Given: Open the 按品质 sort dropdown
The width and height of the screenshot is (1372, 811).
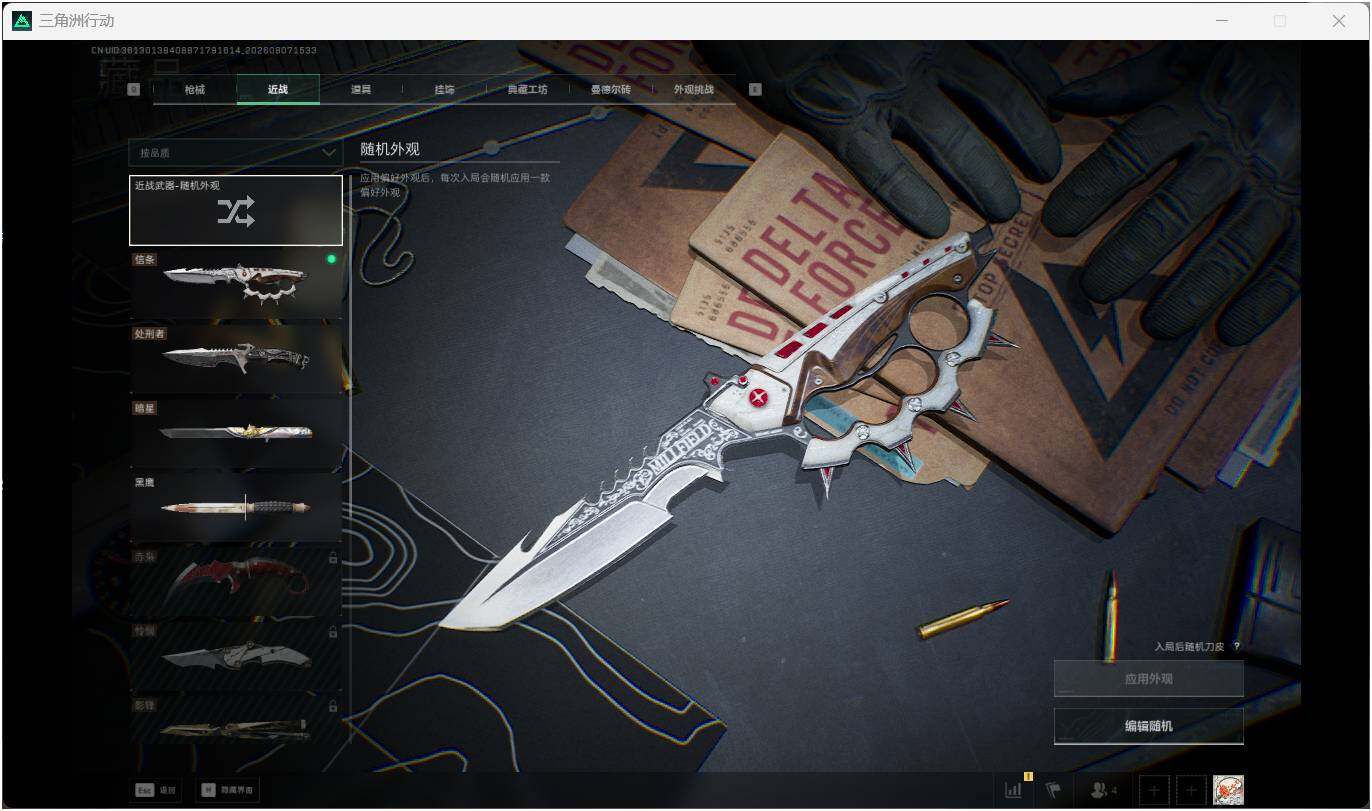Looking at the screenshot, I should coord(236,153).
